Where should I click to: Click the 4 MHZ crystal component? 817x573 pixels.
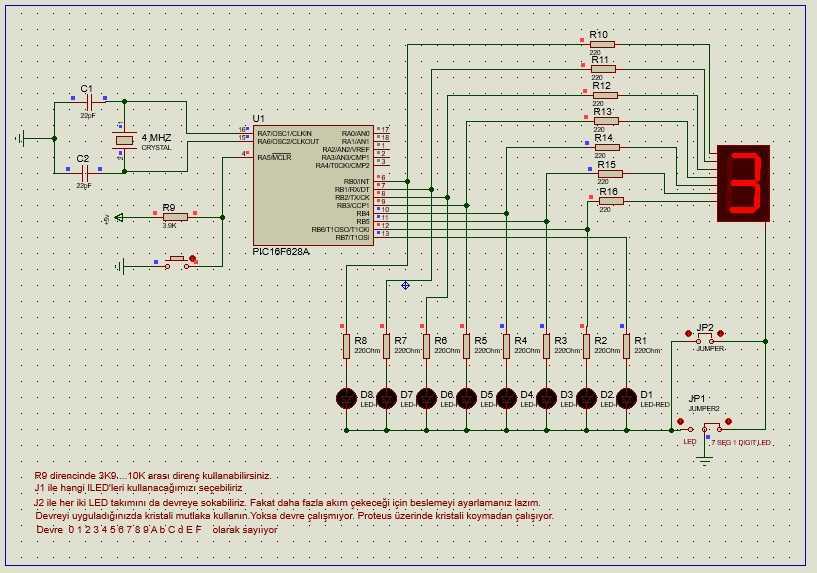tap(123, 142)
